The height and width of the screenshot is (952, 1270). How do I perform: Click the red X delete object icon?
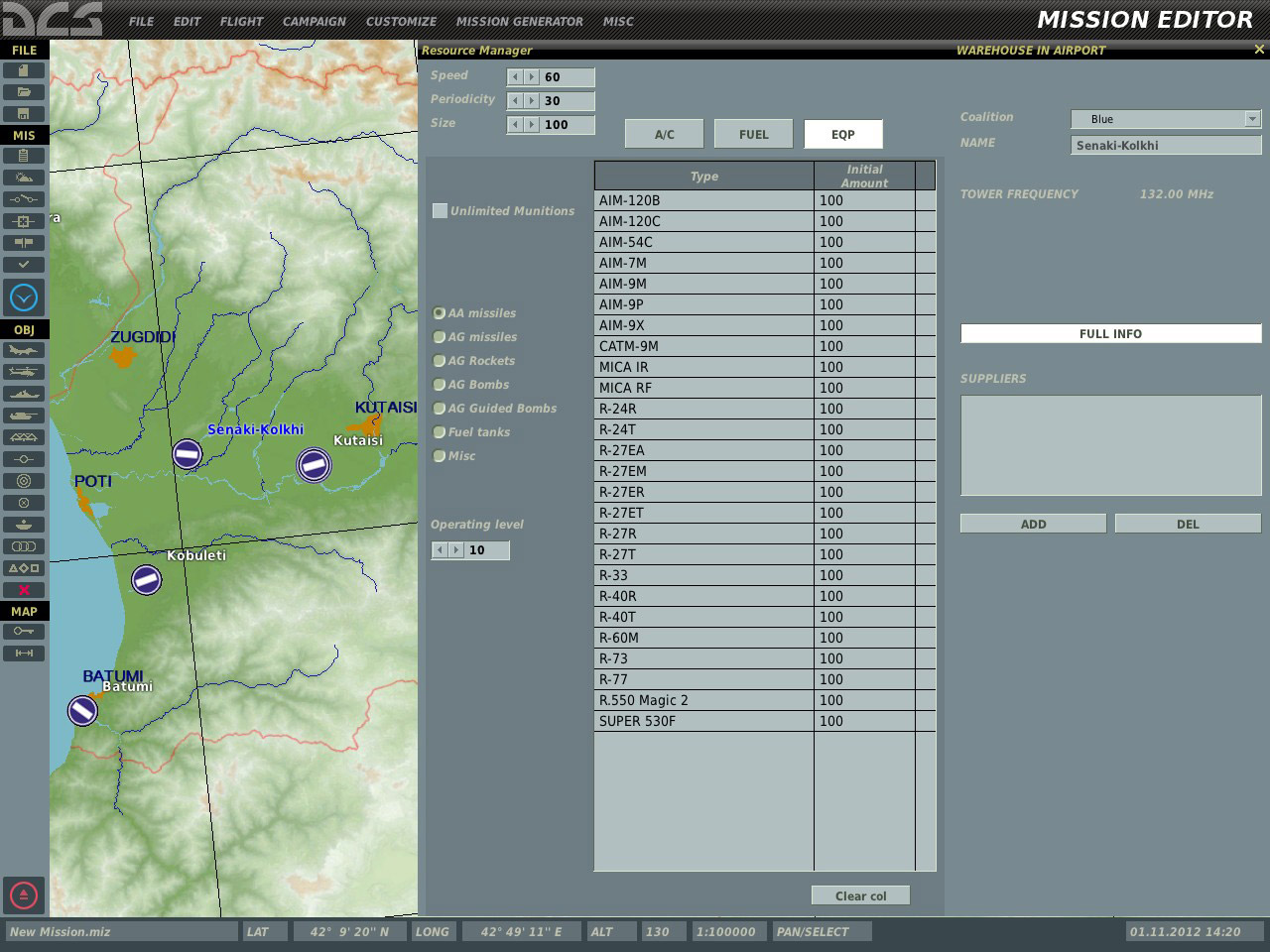pyautogui.click(x=24, y=590)
